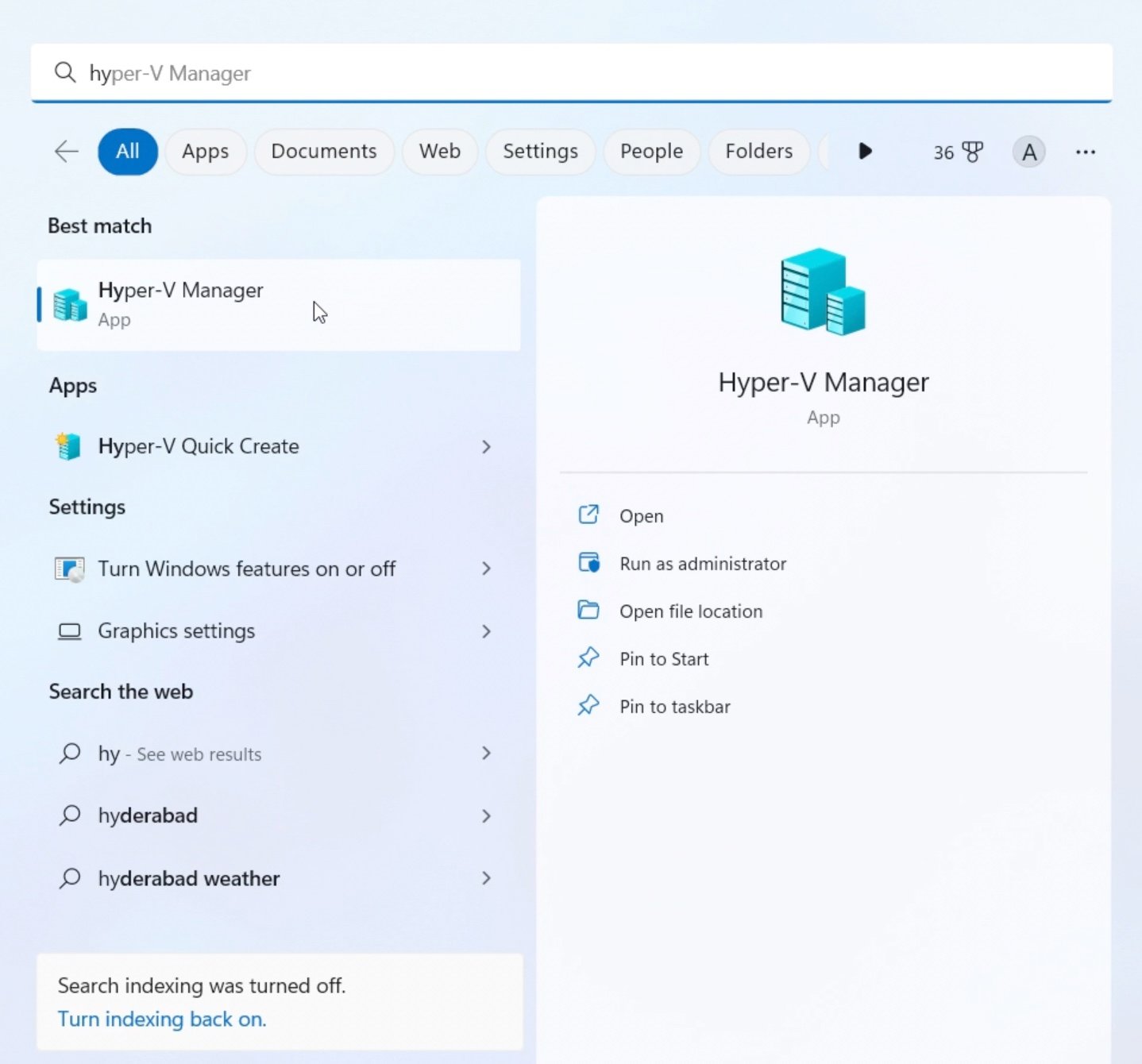Viewport: 1142px width, 1064px height.
Task: Expand Graphics settings chevron
Action: 486,631
